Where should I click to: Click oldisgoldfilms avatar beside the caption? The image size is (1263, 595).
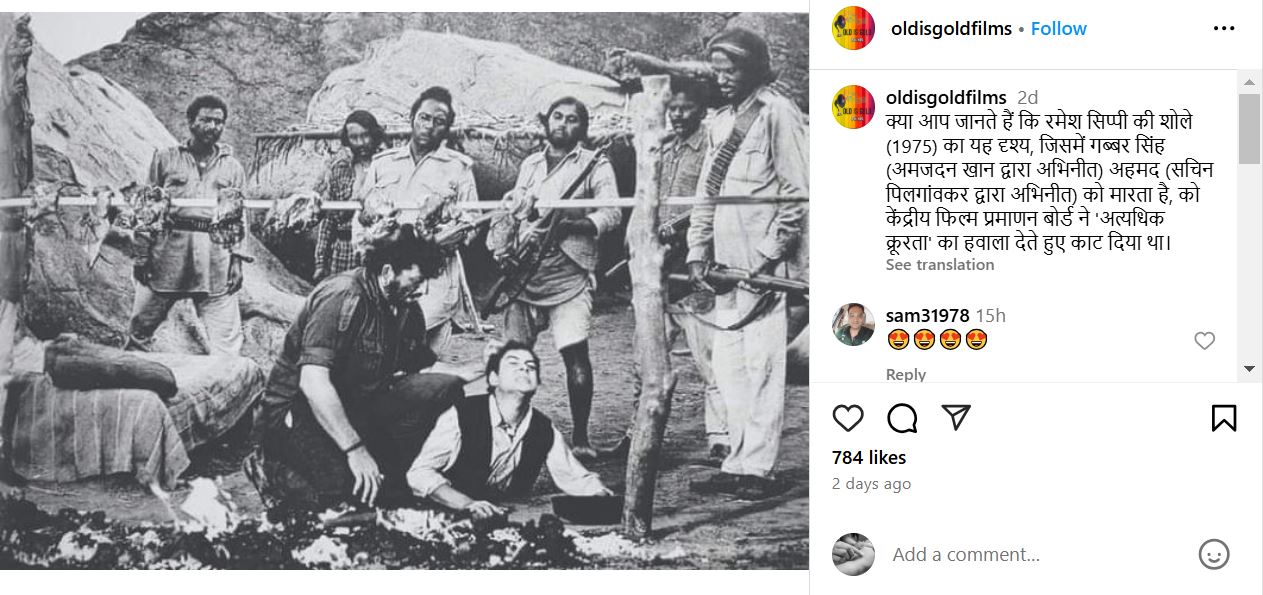coord(854,106)
